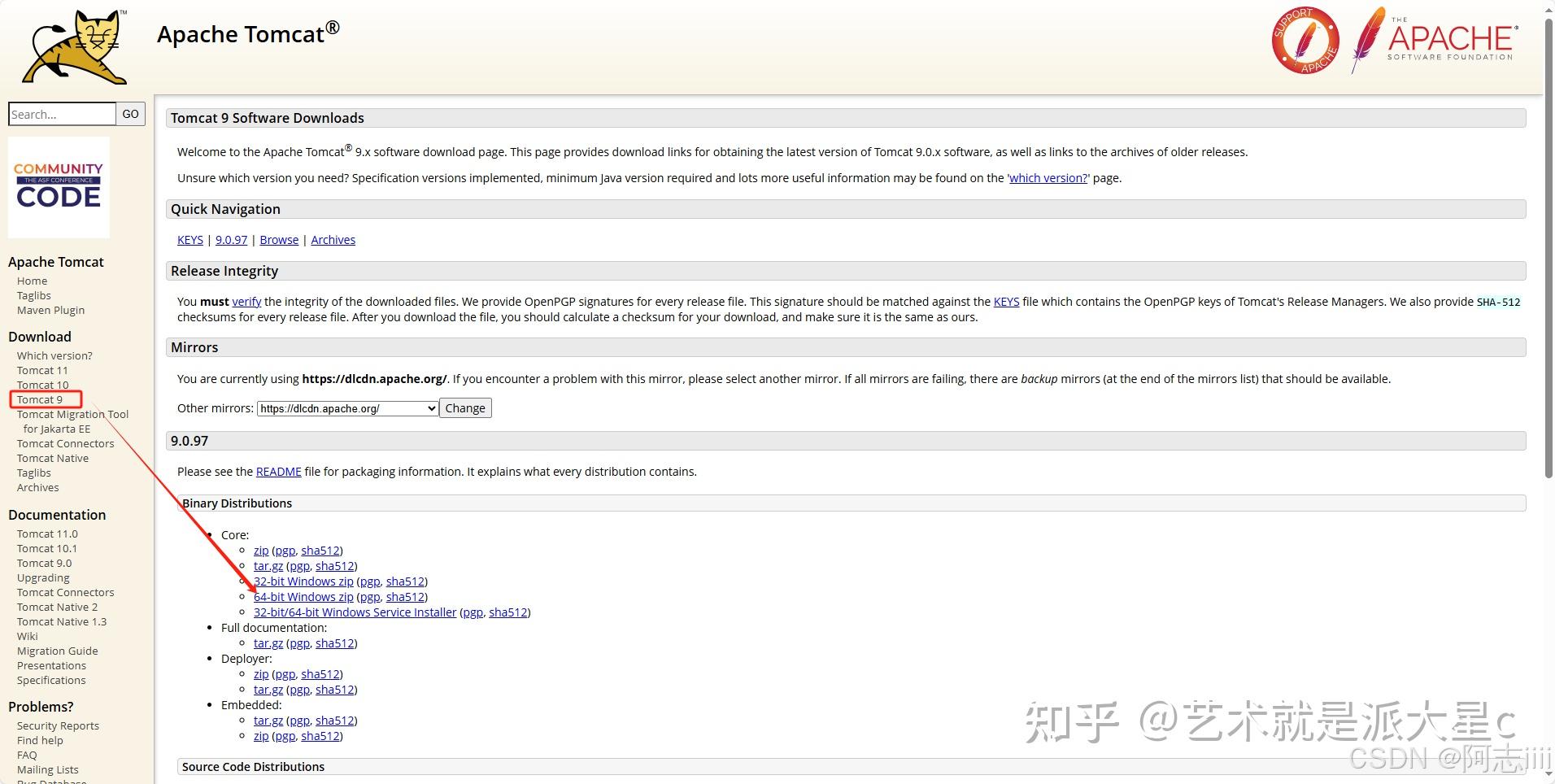
Task: Open KEYS in Quick Navigation
Action: [190, 240]
